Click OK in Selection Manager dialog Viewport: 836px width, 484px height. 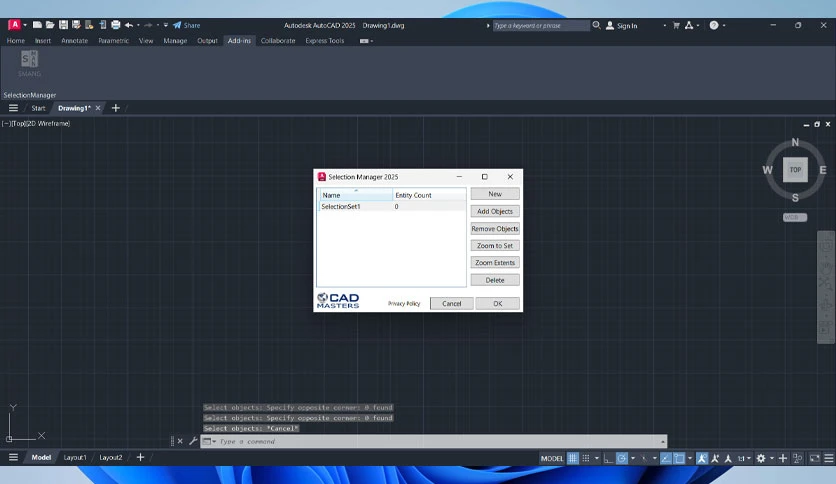pyautogui.click(x=497, y=303)
